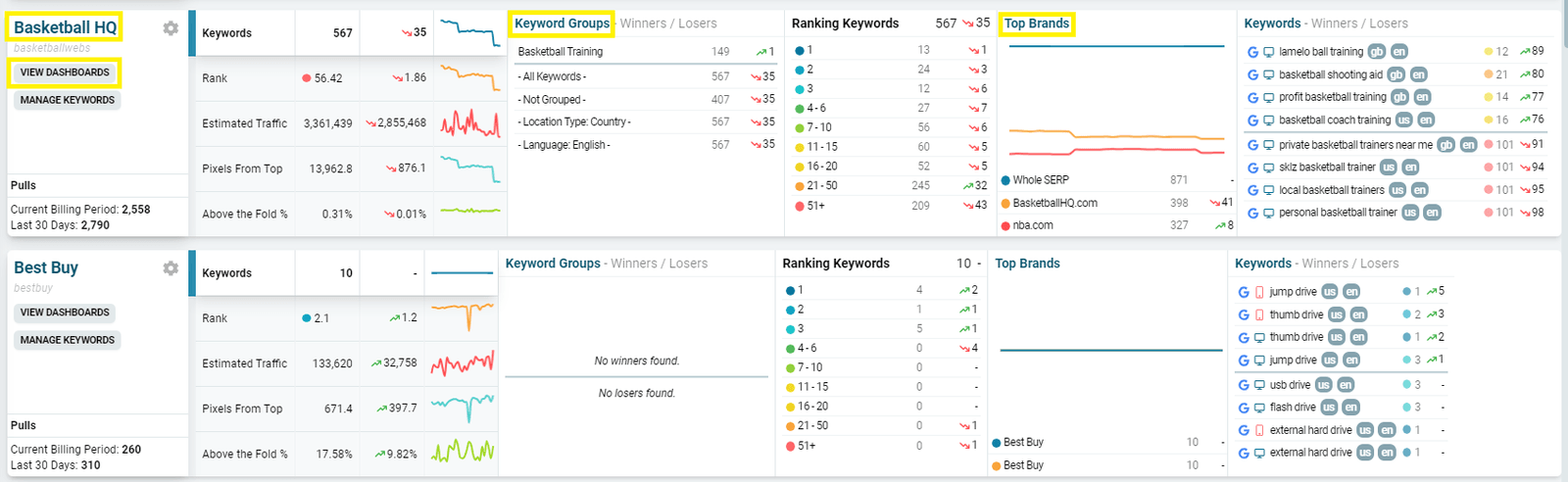
Task: Select Keyword Groups tab in Basketball HQ
Action: (x=562, y=24)
